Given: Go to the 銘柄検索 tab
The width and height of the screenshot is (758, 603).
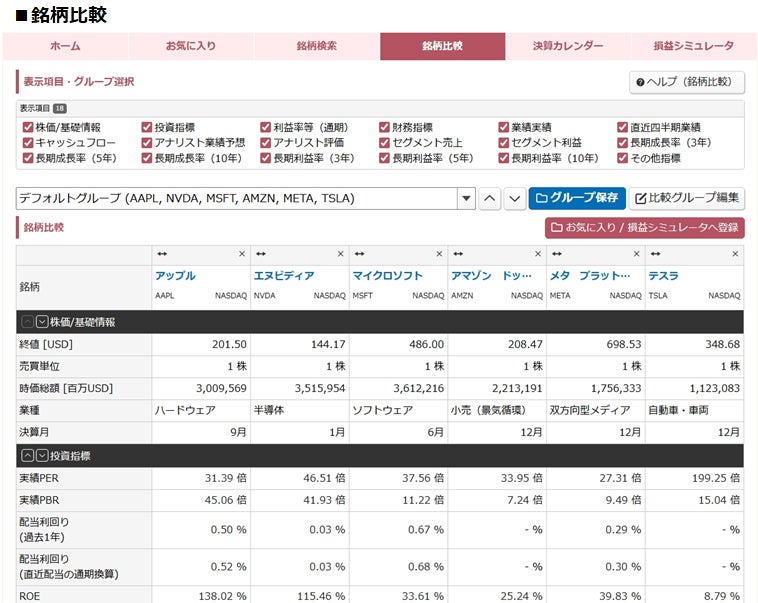Looking at the screenshot, I should tap(317, 46).
